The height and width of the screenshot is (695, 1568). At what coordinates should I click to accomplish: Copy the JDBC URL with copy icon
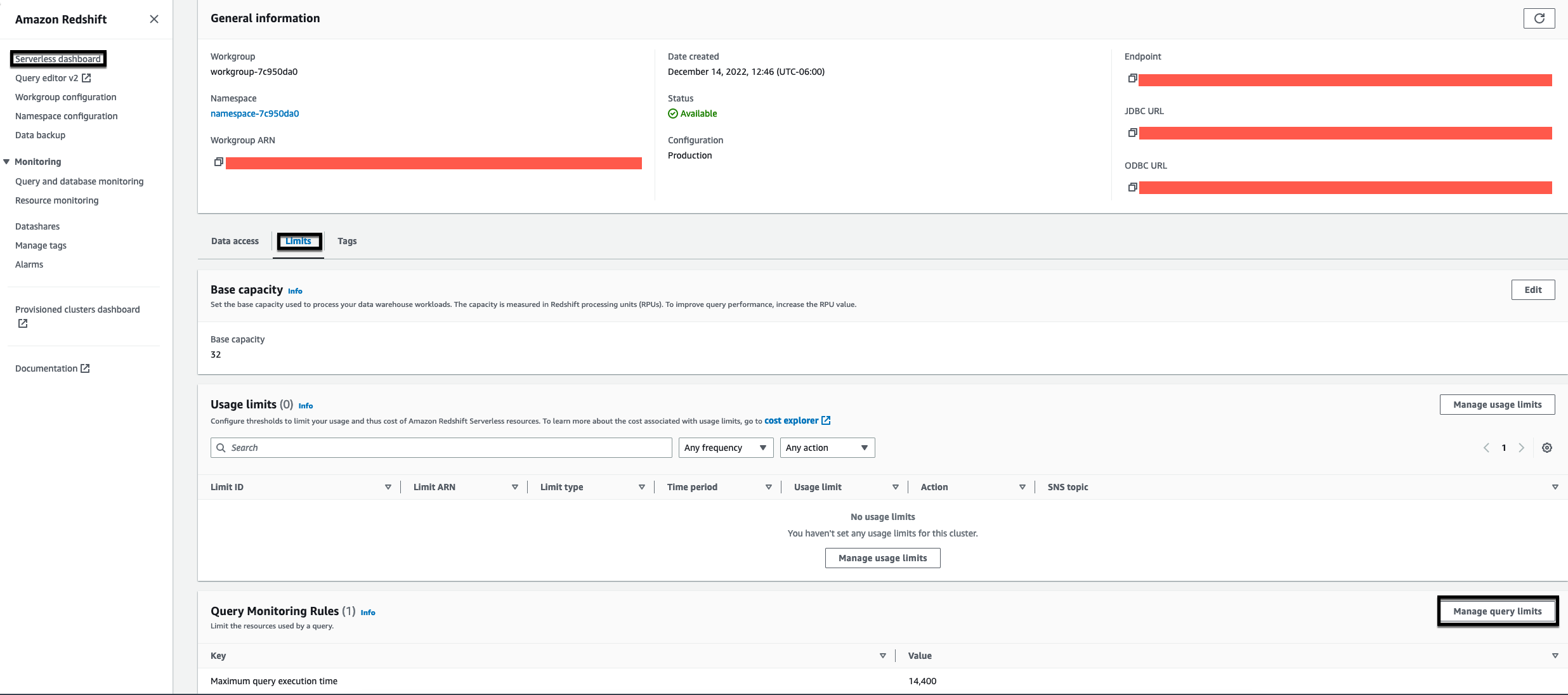pyautogui.click(x=1132, y=133)
